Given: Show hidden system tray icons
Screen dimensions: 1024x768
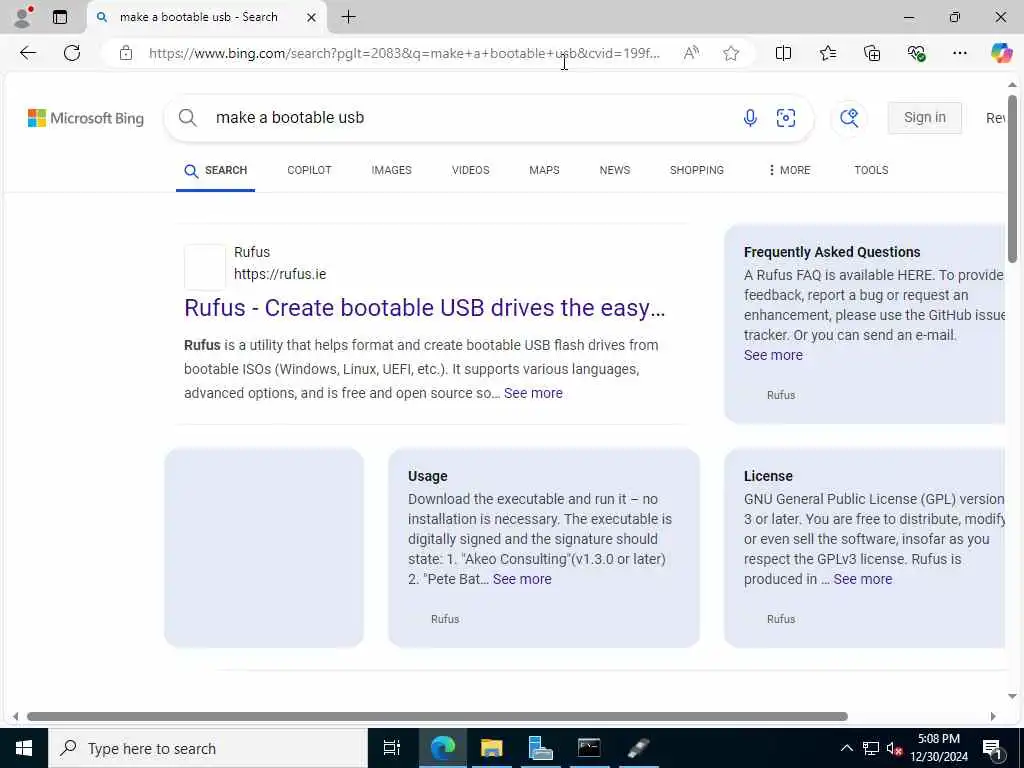Looking at the screenshot, I should pos(846,748).
